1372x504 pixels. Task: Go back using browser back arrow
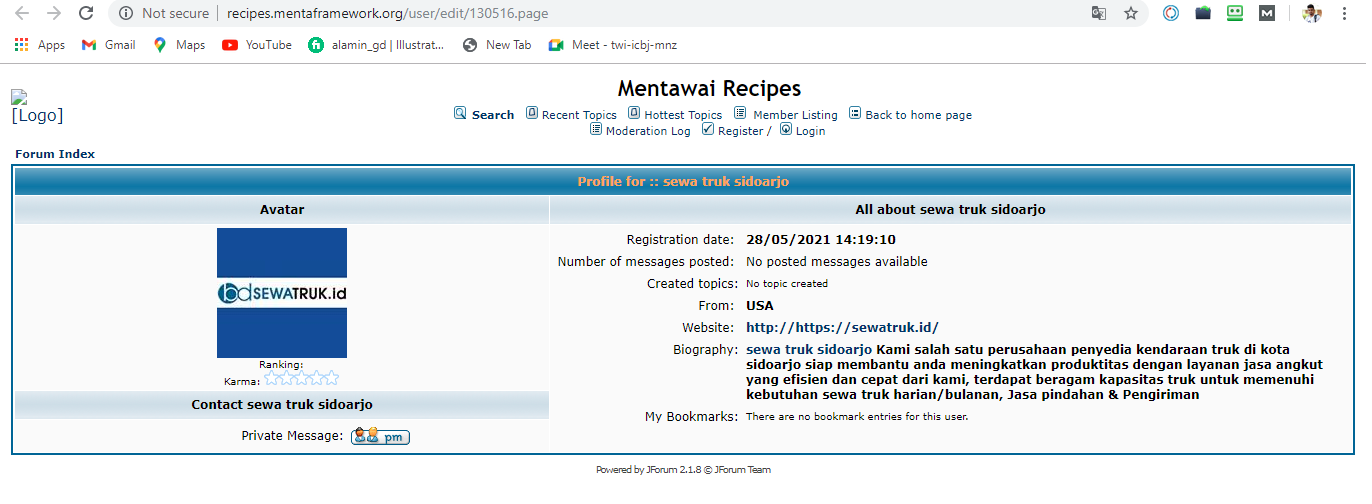tap(22, 14)
